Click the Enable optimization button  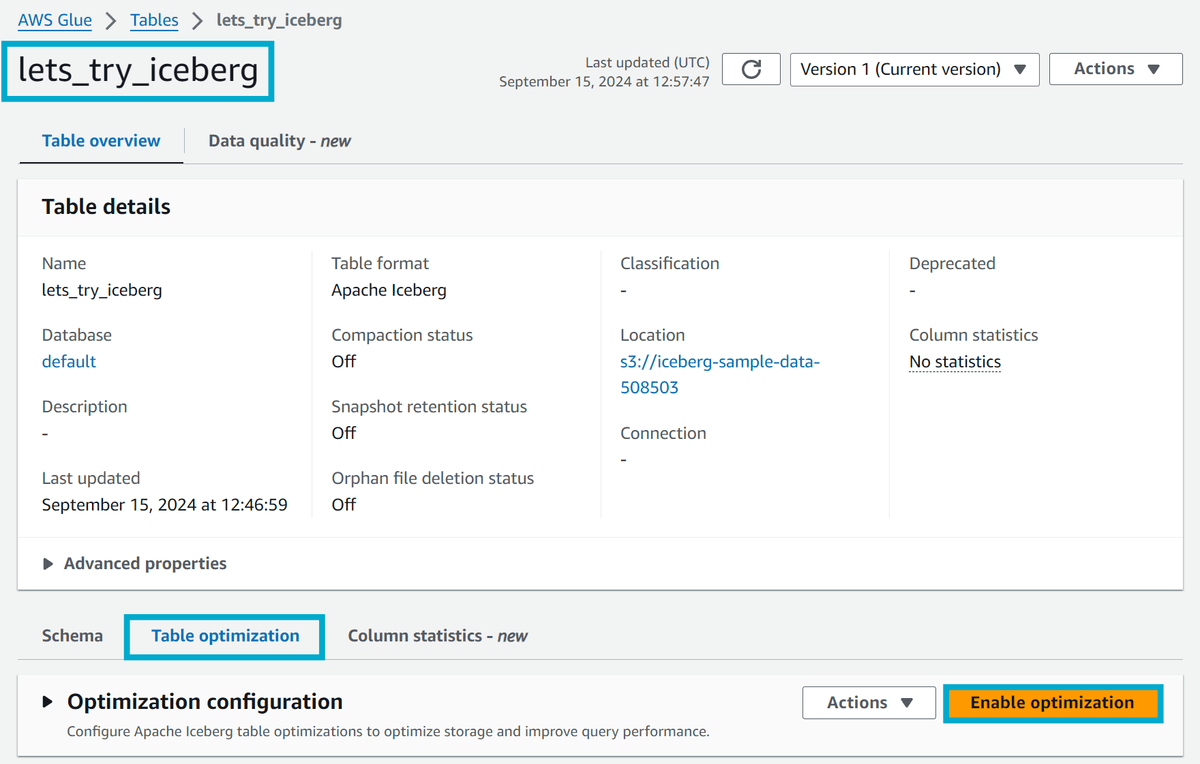pyautogui.click(x=1052, y=702)
